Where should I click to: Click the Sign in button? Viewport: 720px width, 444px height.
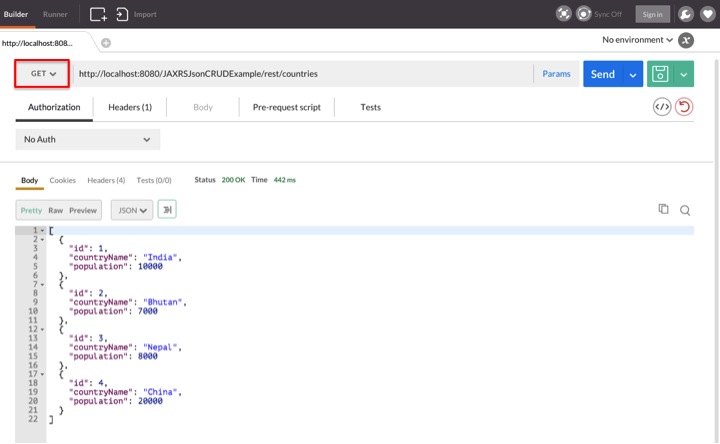pos(652,14)
